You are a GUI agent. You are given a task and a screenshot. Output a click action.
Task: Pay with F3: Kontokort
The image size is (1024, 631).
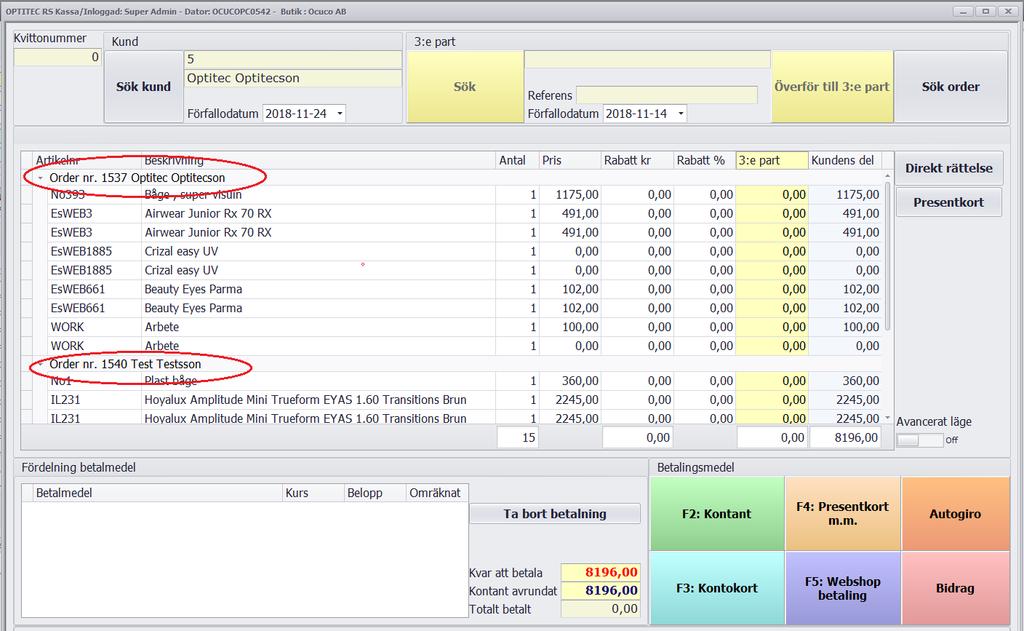(716, 588)
